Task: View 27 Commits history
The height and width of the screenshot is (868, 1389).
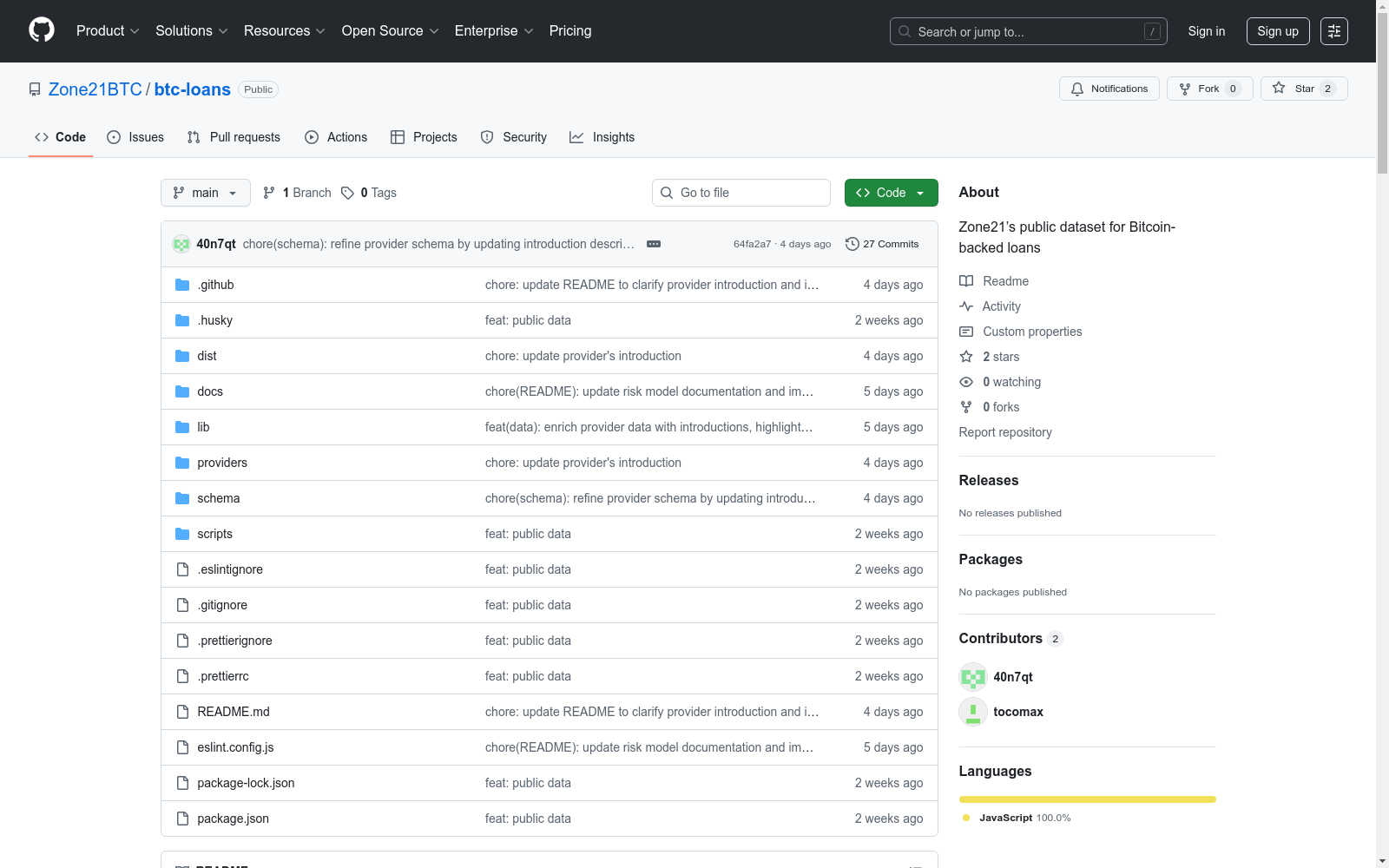Action: (x=882, y=244)
